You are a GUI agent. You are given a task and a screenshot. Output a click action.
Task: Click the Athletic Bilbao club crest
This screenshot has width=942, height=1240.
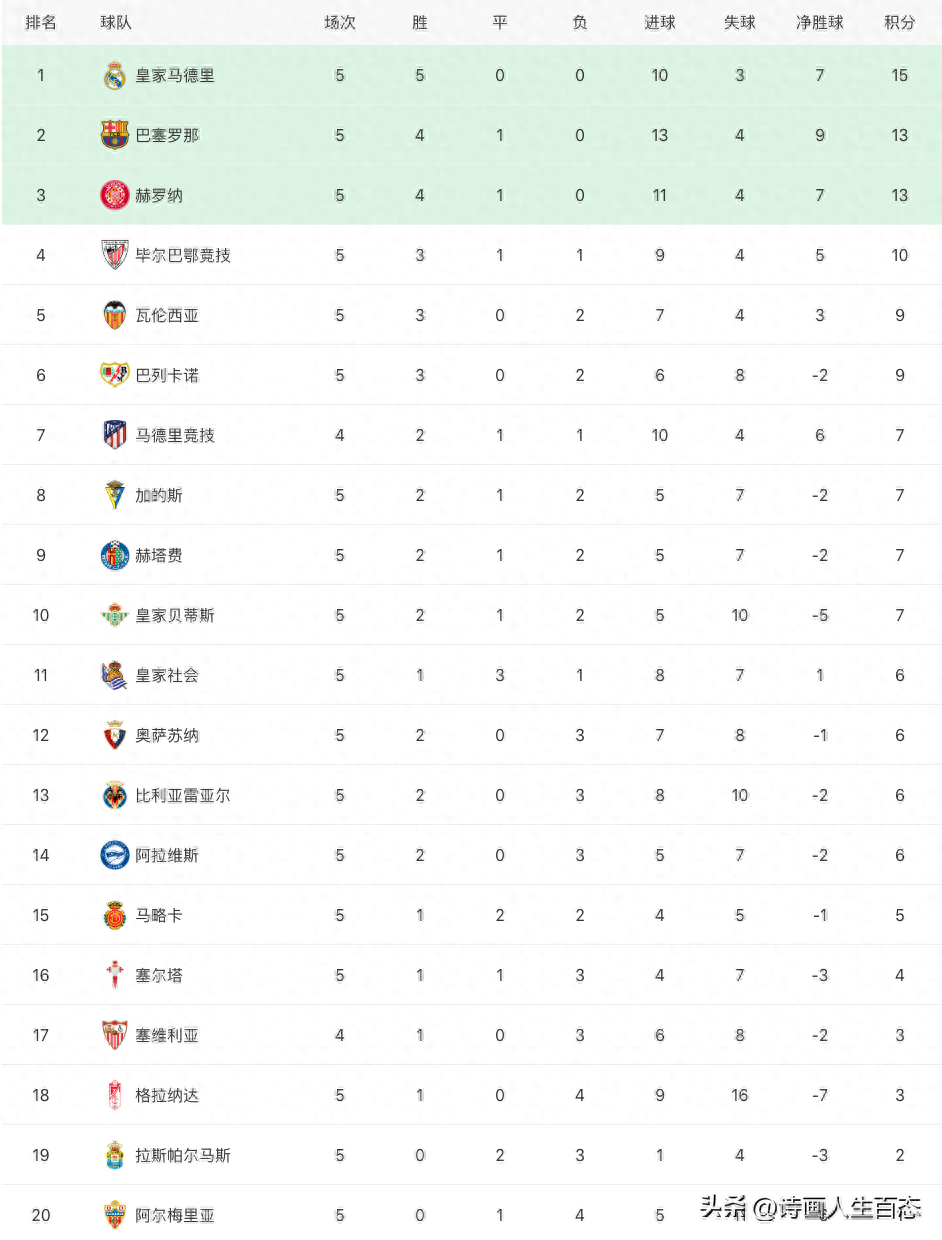tap(115, 255)
